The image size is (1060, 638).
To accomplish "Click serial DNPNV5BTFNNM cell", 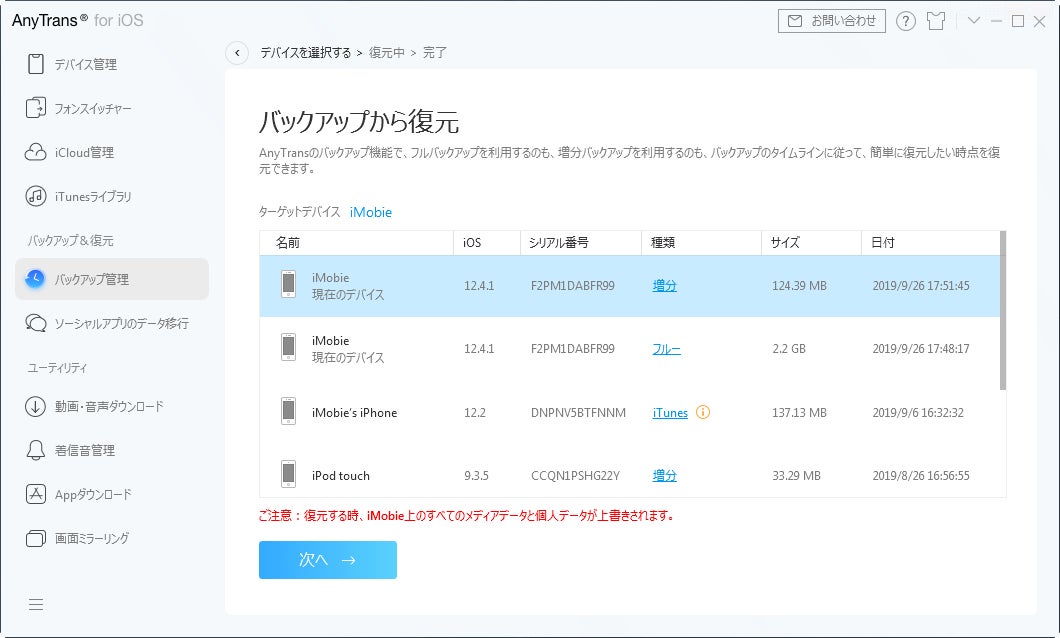I will [x=578, y=413].
